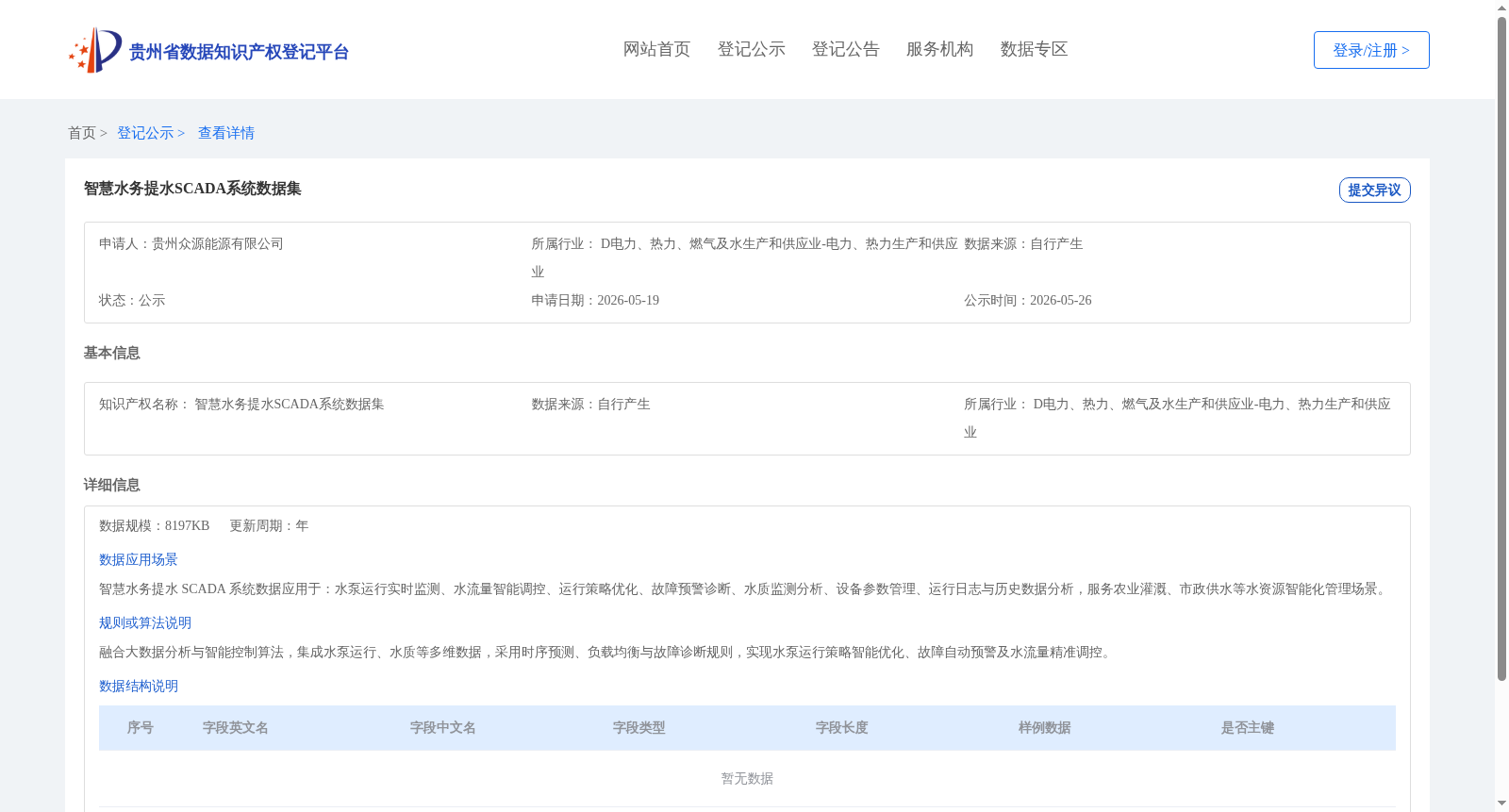Click the 数据应用场景 heading
Image resolution: width=1509 pixels, height=812 pixels.
(139, 559)
